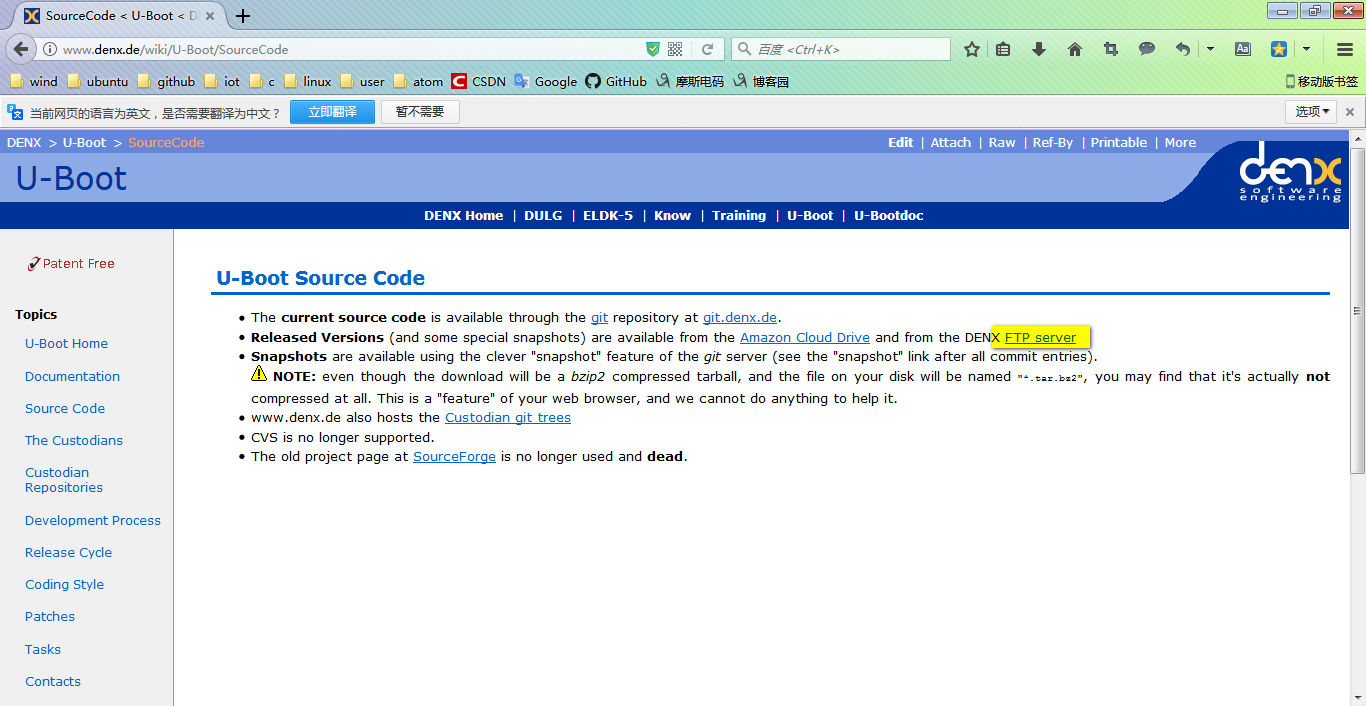1366x706 pixels.
Task: Open Coding Style in the Topics sidebar
Action: point(64,584)
